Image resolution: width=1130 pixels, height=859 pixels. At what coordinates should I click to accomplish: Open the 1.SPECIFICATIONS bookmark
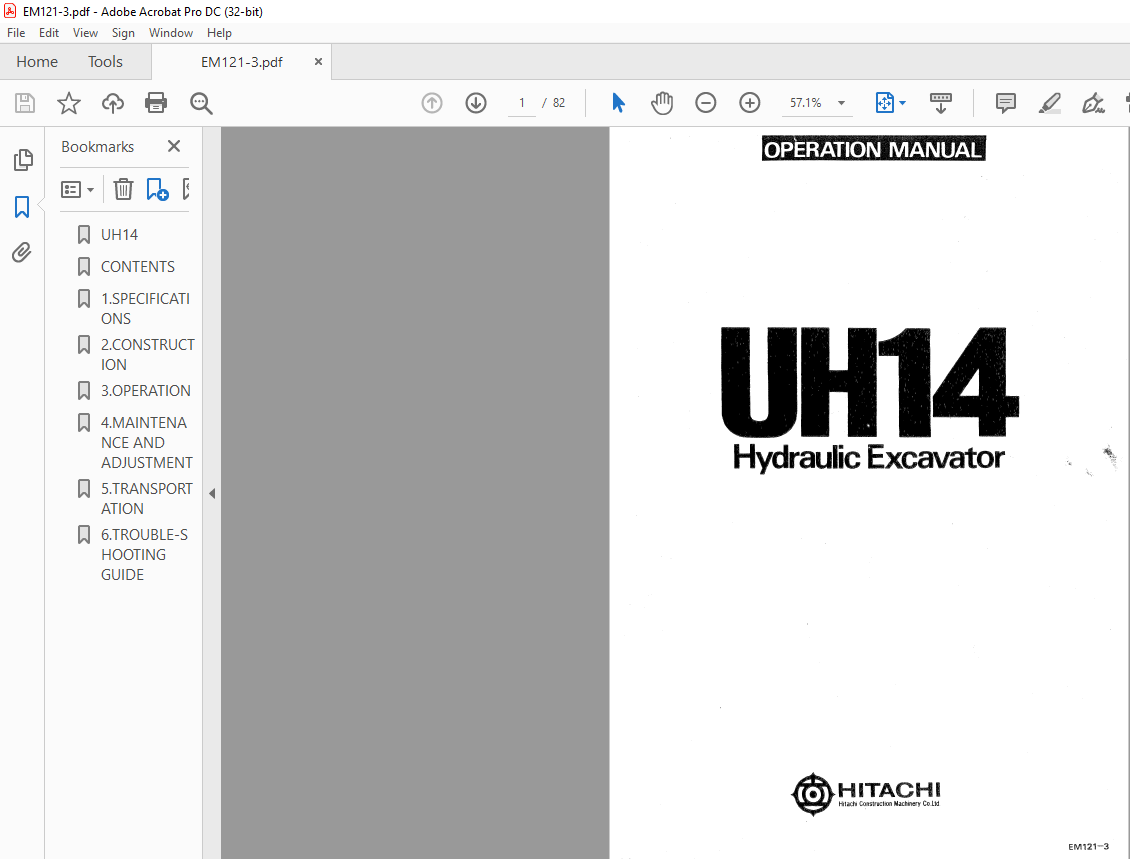tap(145, 308)
